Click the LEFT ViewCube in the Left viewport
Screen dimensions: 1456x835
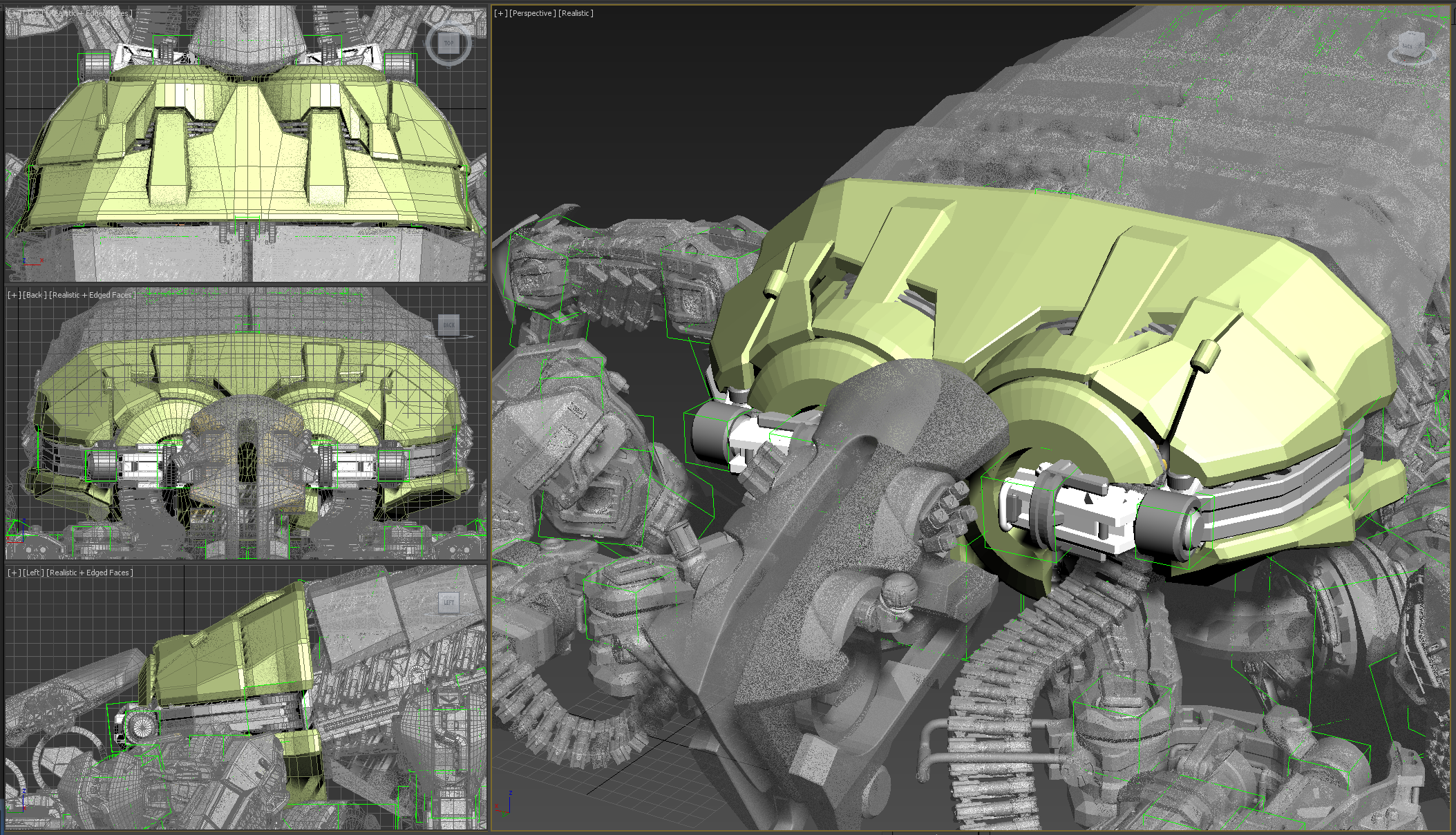pos(448,602)
